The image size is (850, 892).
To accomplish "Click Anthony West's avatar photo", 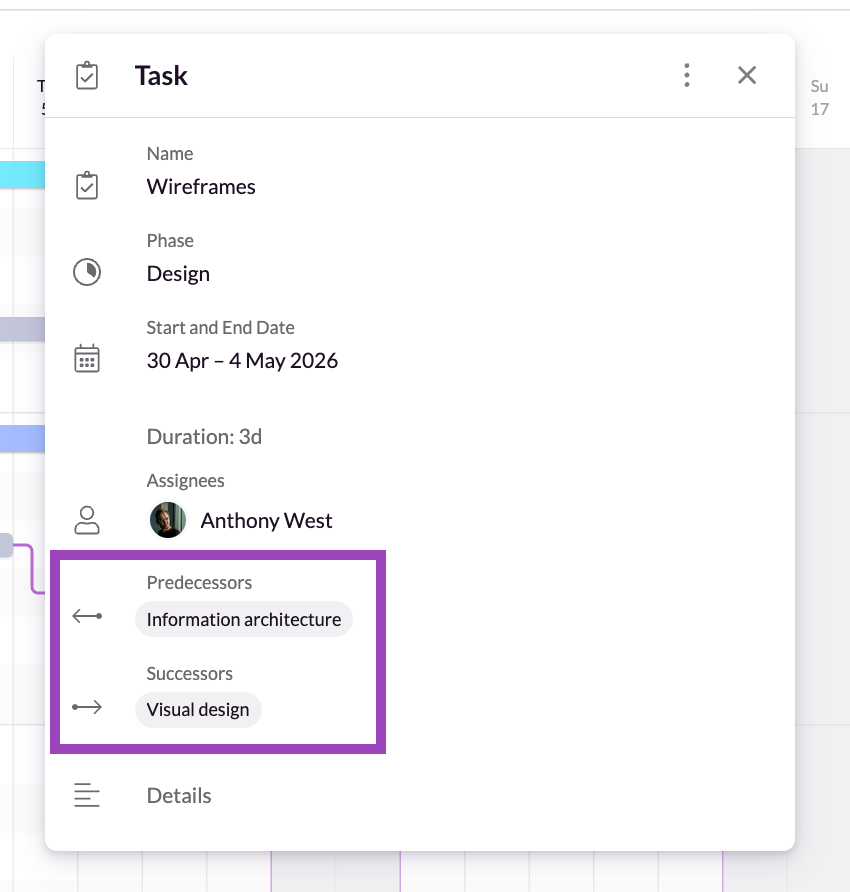I will 168,520.
